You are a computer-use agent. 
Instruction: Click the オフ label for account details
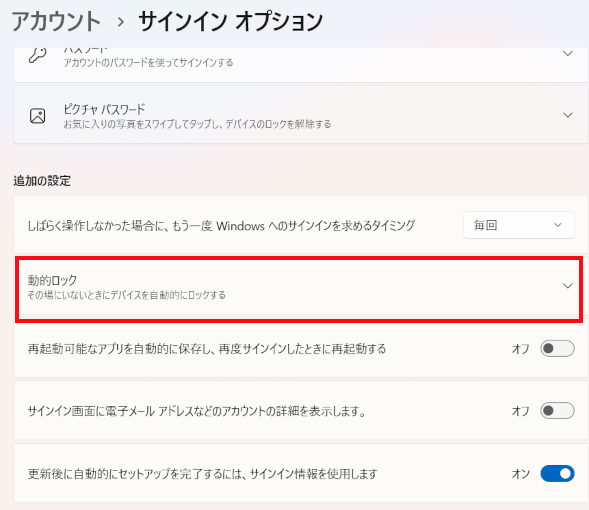[521, 411]
